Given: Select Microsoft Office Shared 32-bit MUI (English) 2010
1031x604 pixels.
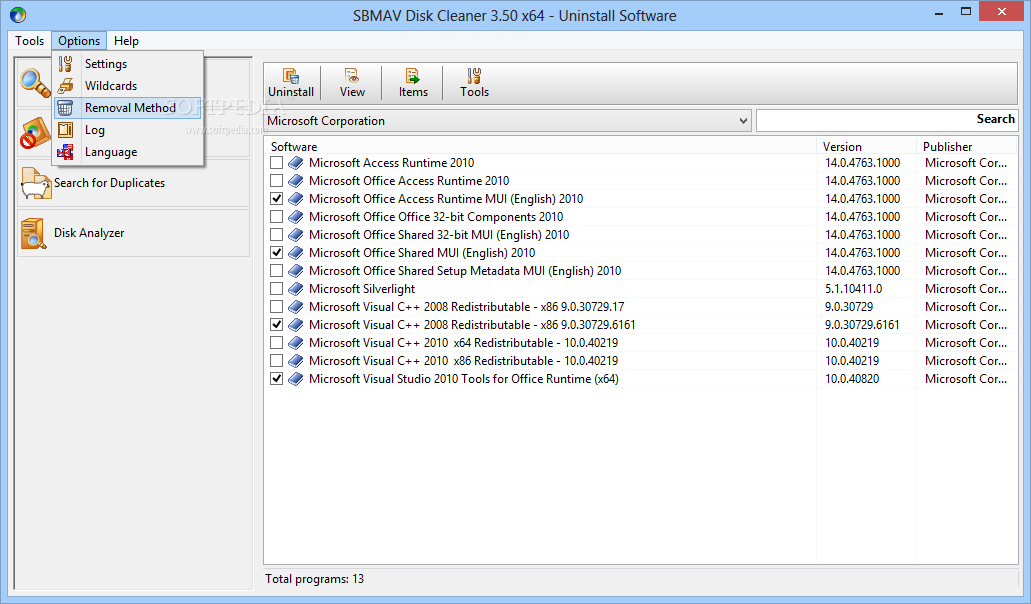Looking at the screenshot, I should click(x=439, y=235).
